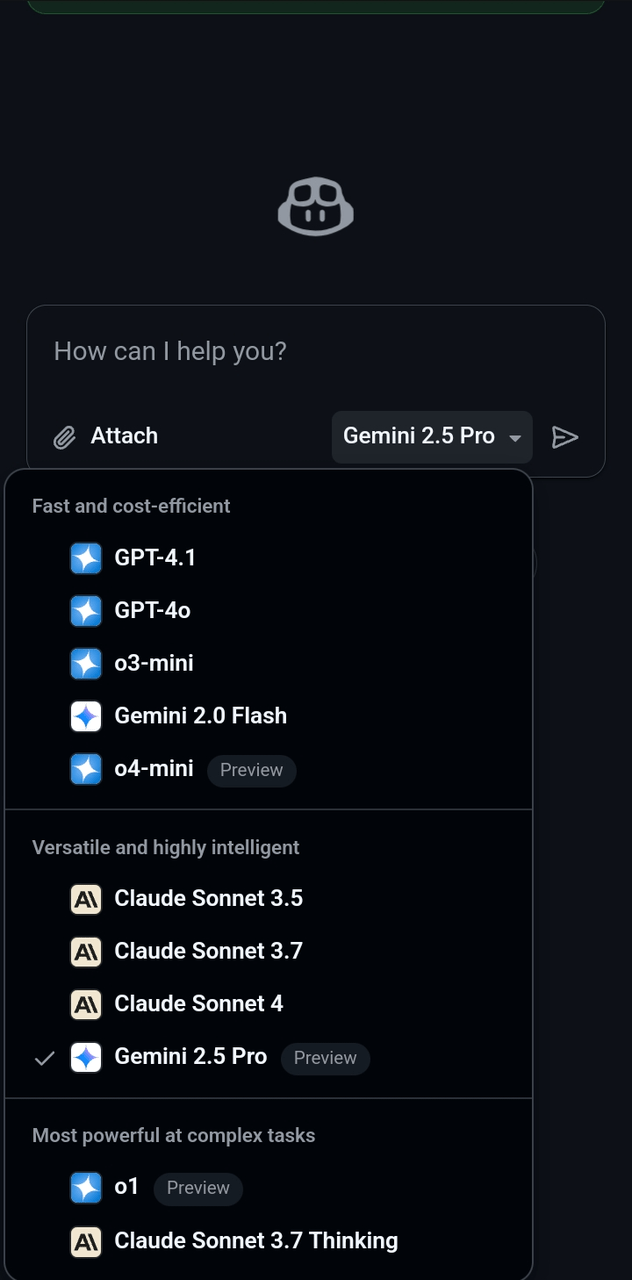Choose Claude Sonnet 4 model
The height and width of the screenshot is (1280, 632).
click(198, 1004)
